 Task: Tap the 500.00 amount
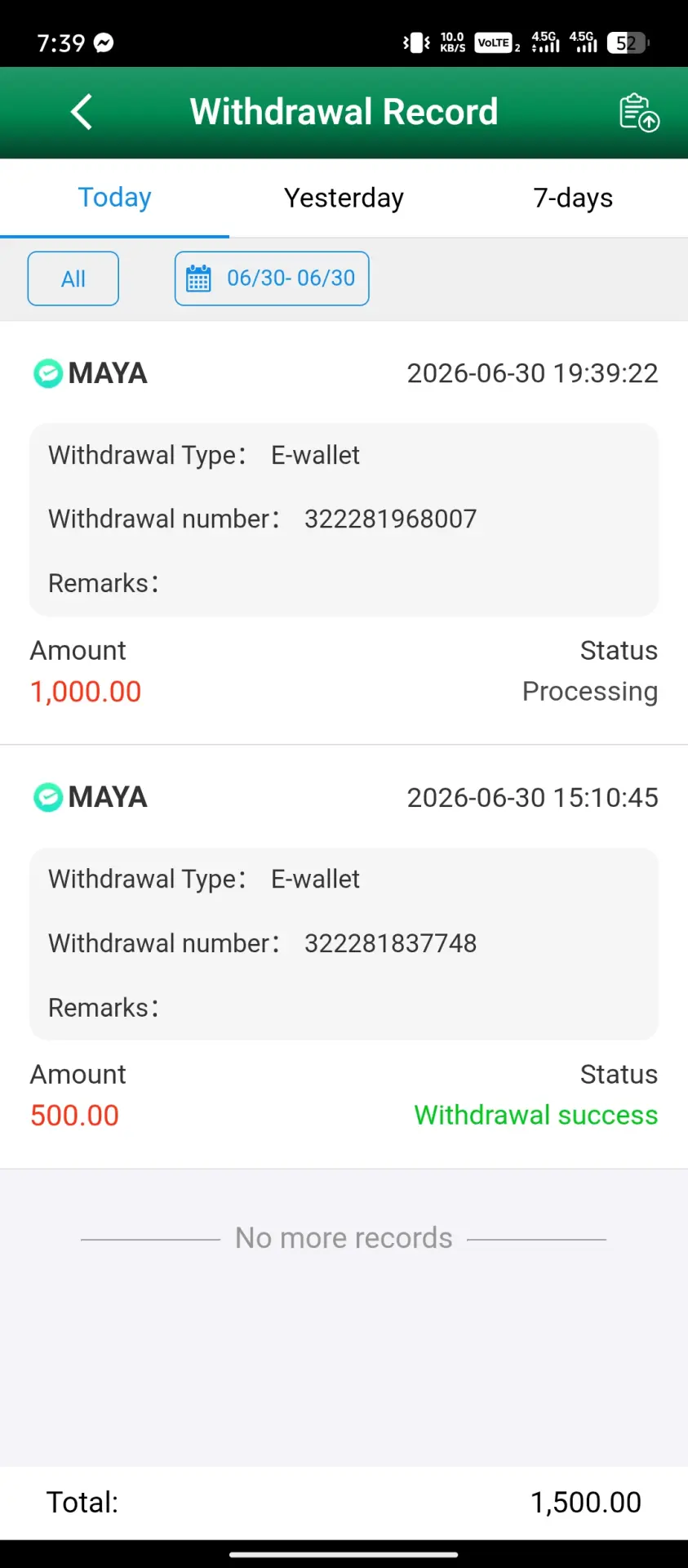[x=74, y=1116]
